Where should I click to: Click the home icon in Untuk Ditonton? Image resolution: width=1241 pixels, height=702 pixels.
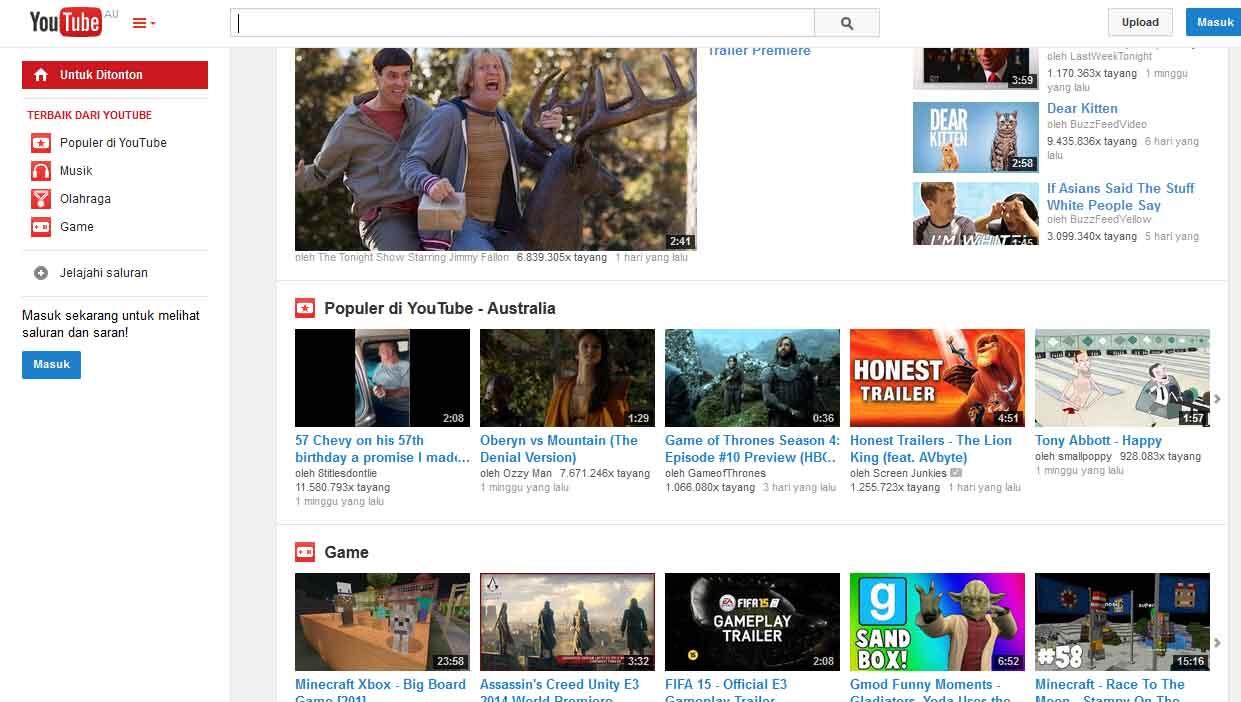(x=41, y=75)
